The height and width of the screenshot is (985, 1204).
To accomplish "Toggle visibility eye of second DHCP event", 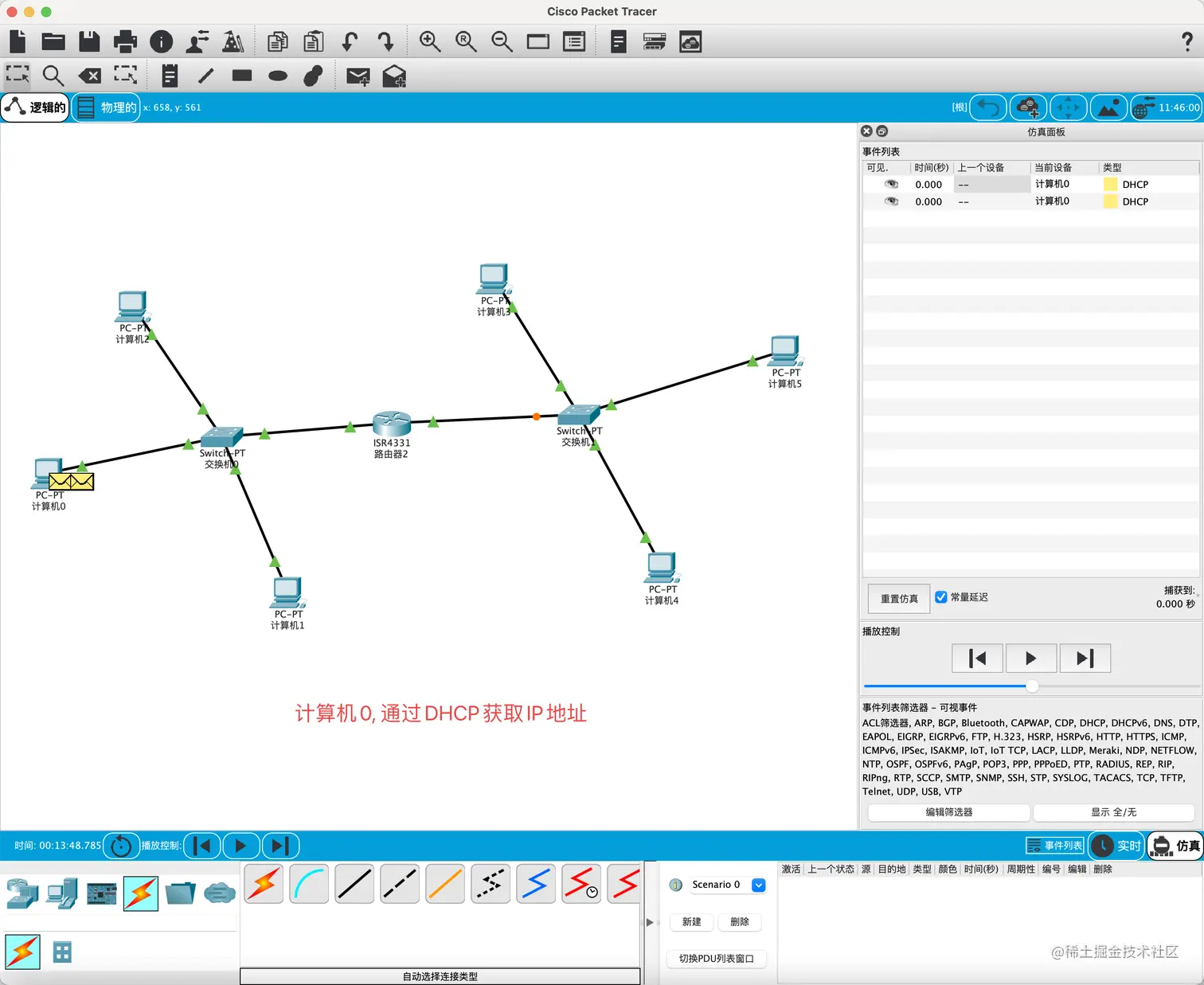I will [x=891, y=201].
